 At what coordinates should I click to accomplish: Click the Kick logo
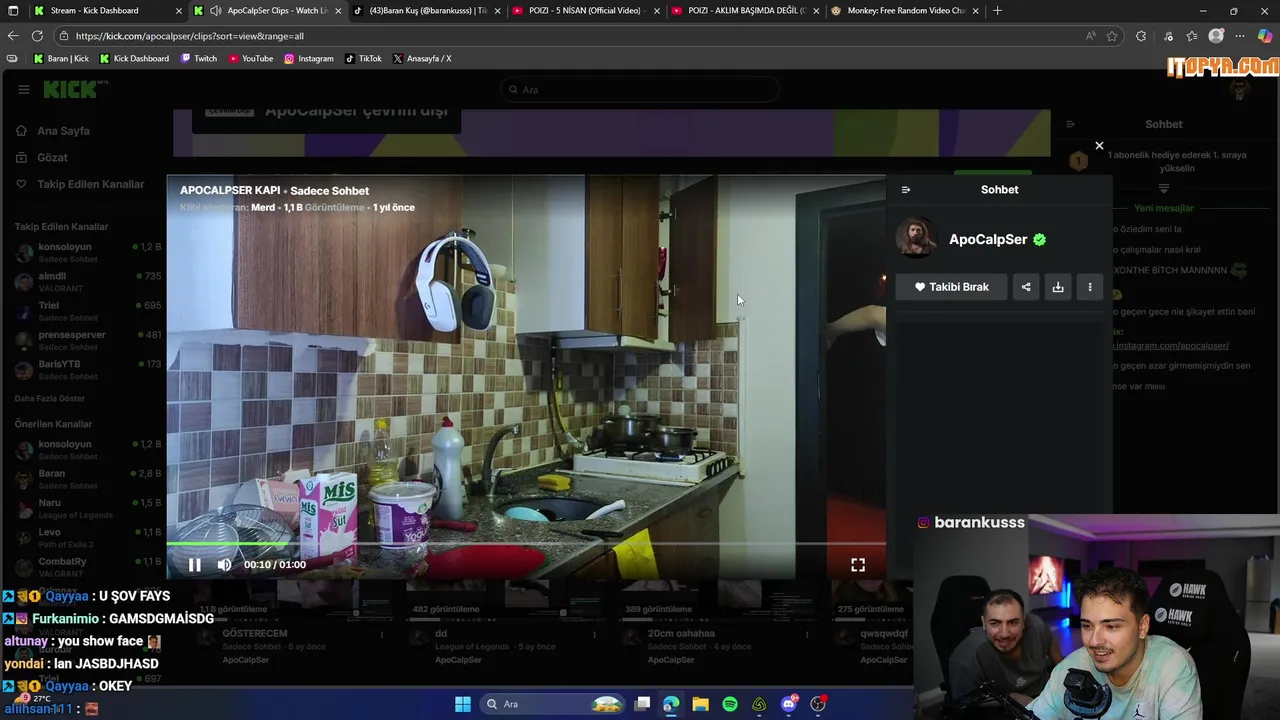point(70,89)
